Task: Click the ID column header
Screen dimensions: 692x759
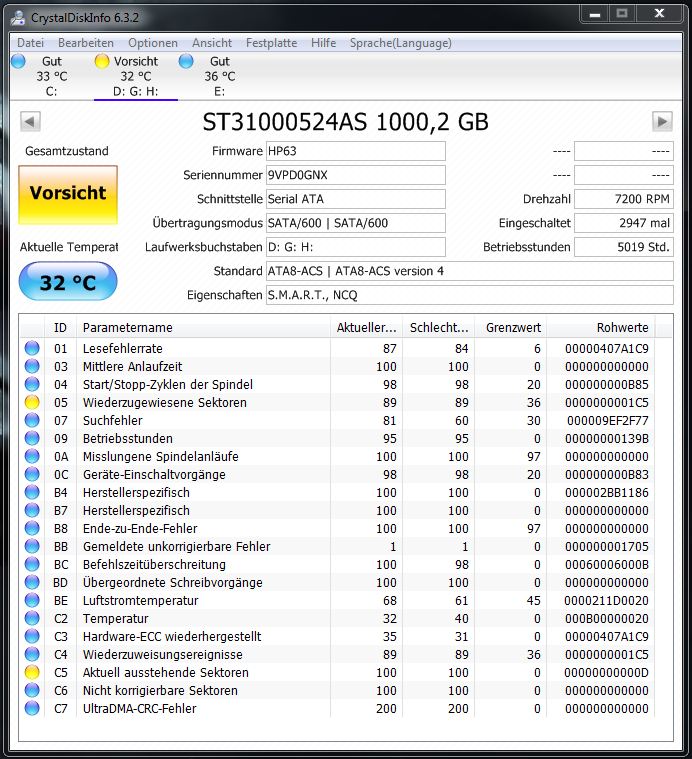Action: tap(60, 328)
